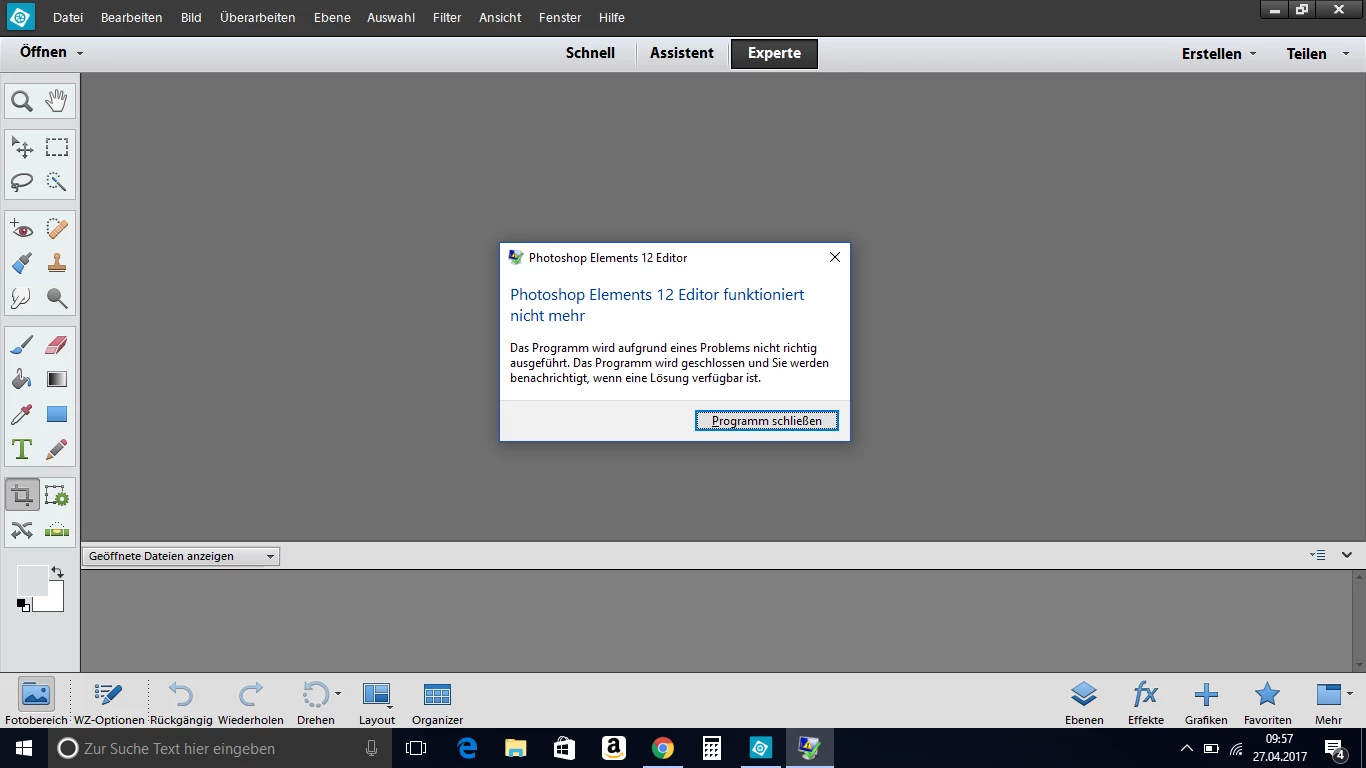1366x768 pixels.
Task: Select the Straighten tool
Action: pos(57,530)
